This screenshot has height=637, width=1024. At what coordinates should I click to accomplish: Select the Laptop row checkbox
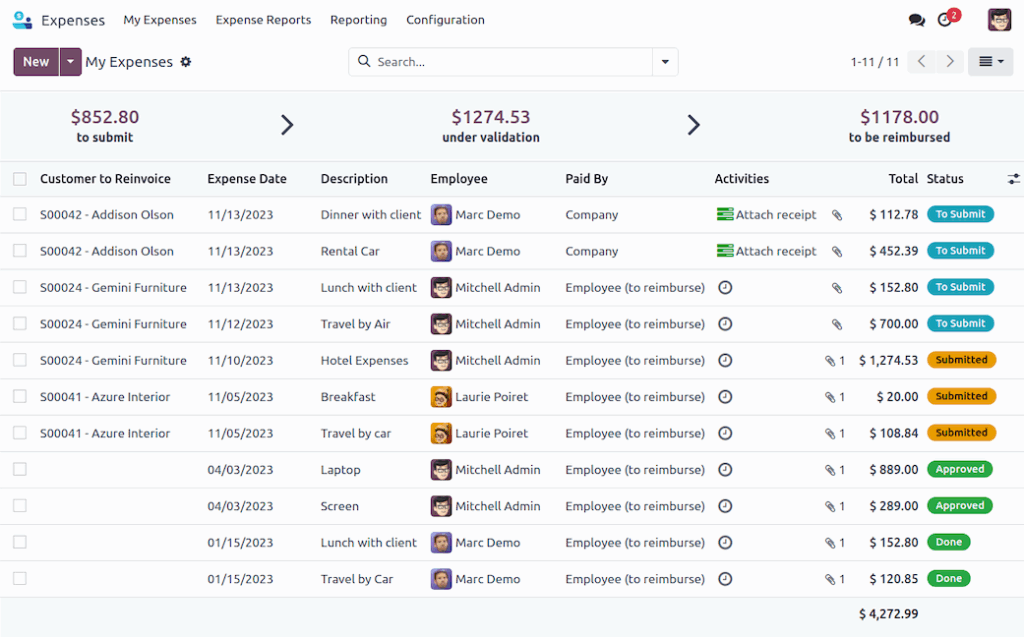point(20,469)
